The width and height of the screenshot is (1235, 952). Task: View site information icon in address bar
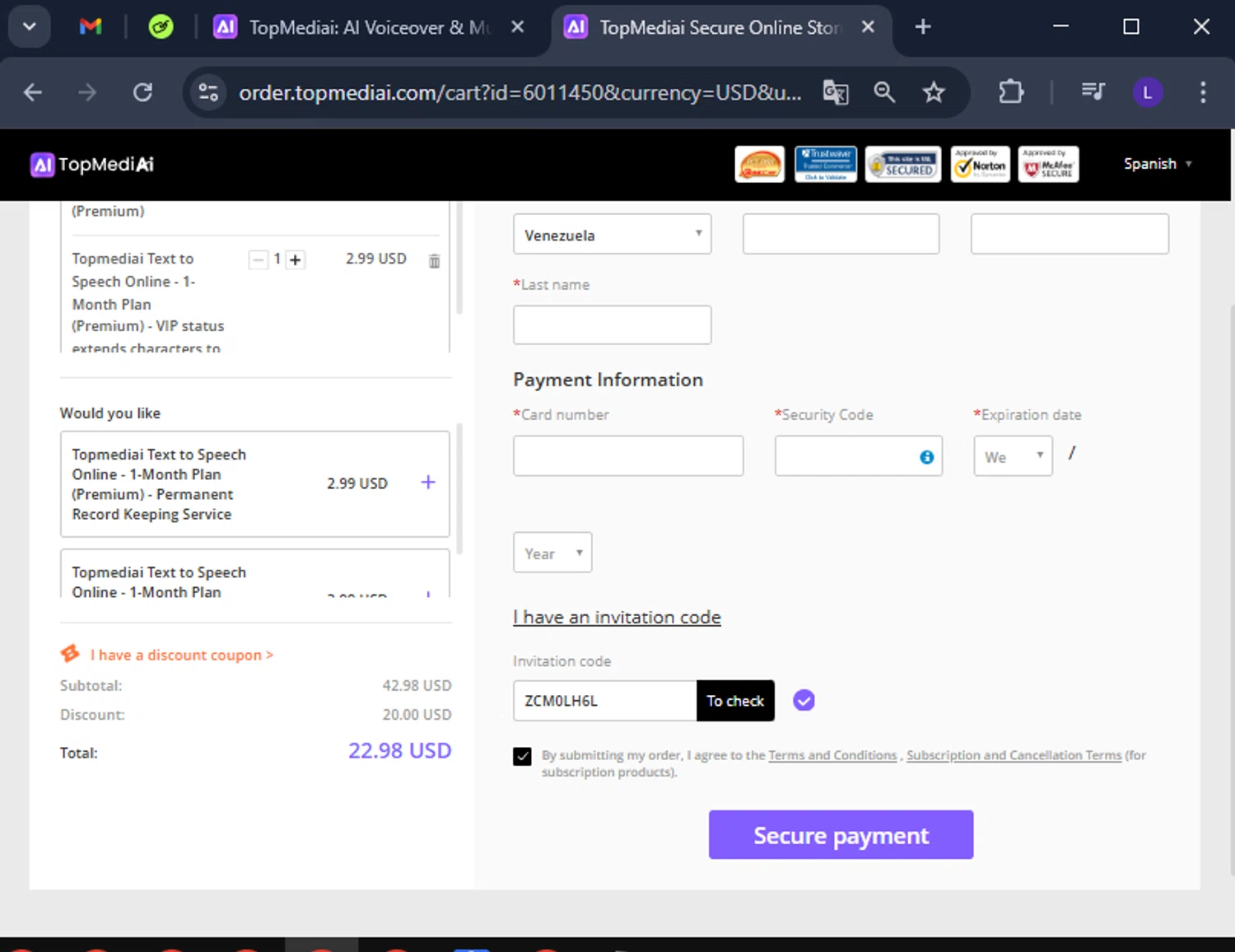click(x=209, y=92)
